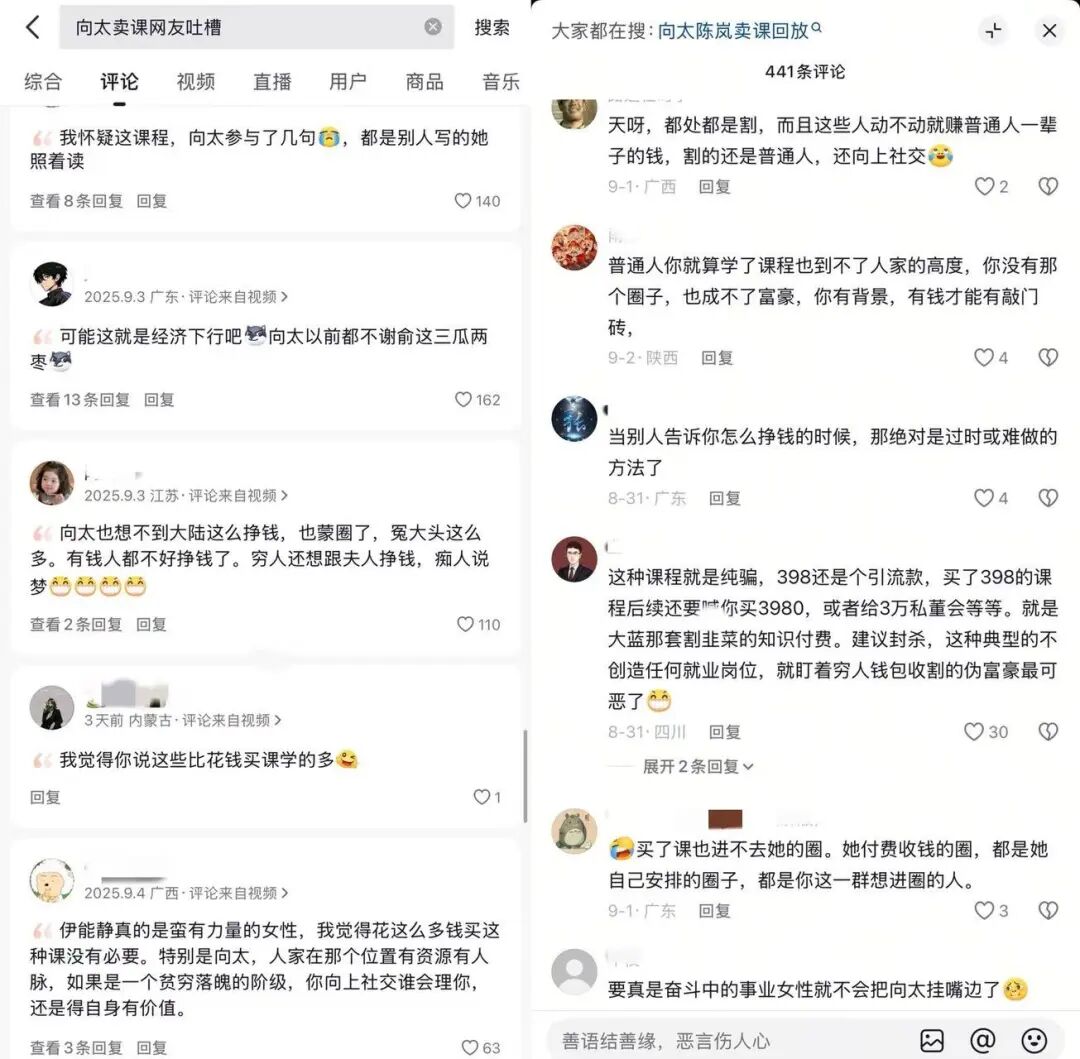Tap the 搜索 button

(x=492, y=28)
